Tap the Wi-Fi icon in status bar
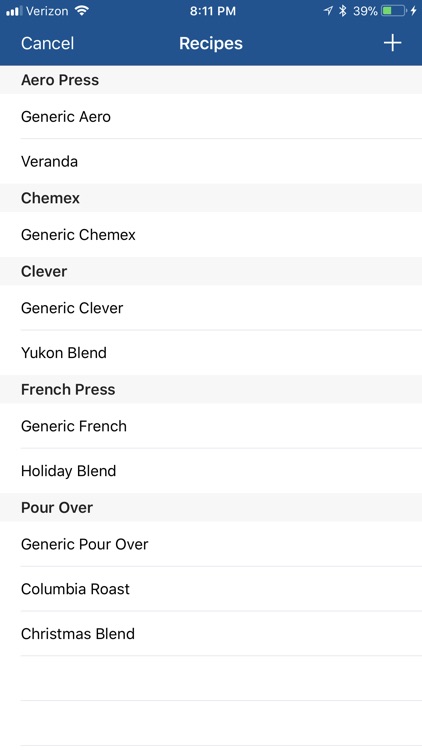The width and height of the screenshot is (422, 750). (x=82, y=11)
